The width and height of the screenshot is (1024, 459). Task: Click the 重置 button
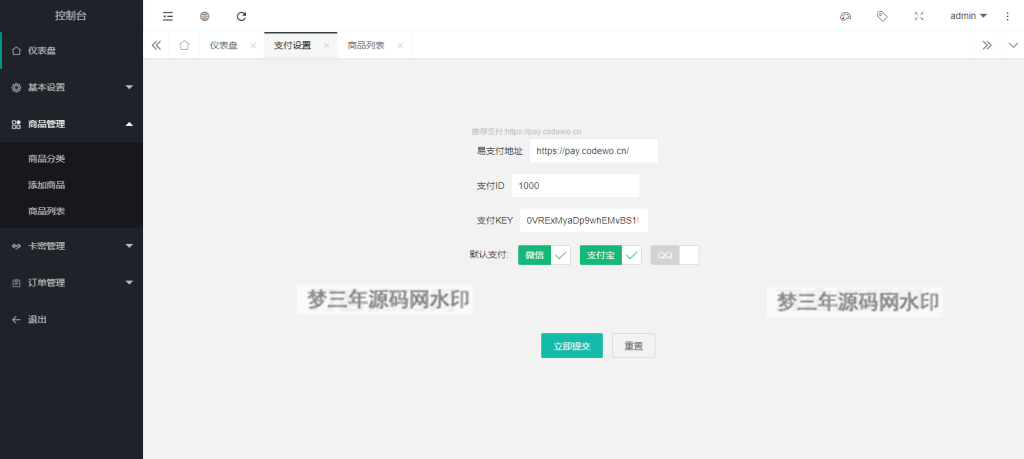pos(633,346)
